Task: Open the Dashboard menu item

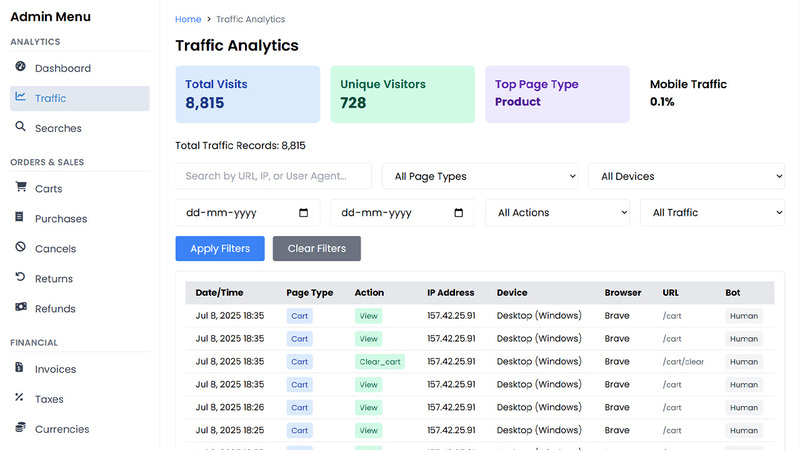Action: point(80,68)
